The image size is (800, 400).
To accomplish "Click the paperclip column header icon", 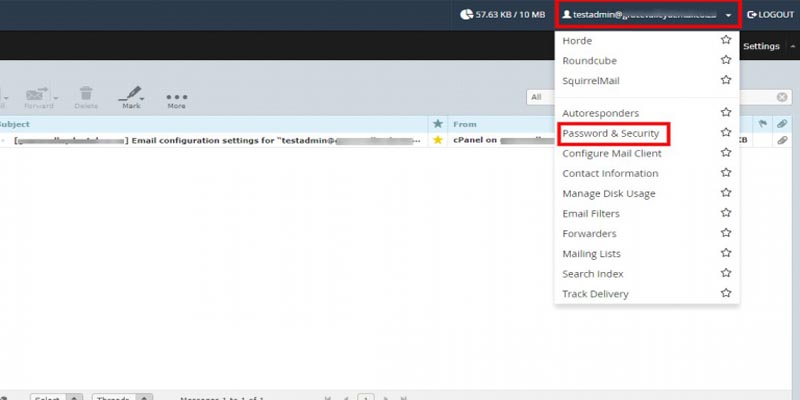I will tap(782, 123).
